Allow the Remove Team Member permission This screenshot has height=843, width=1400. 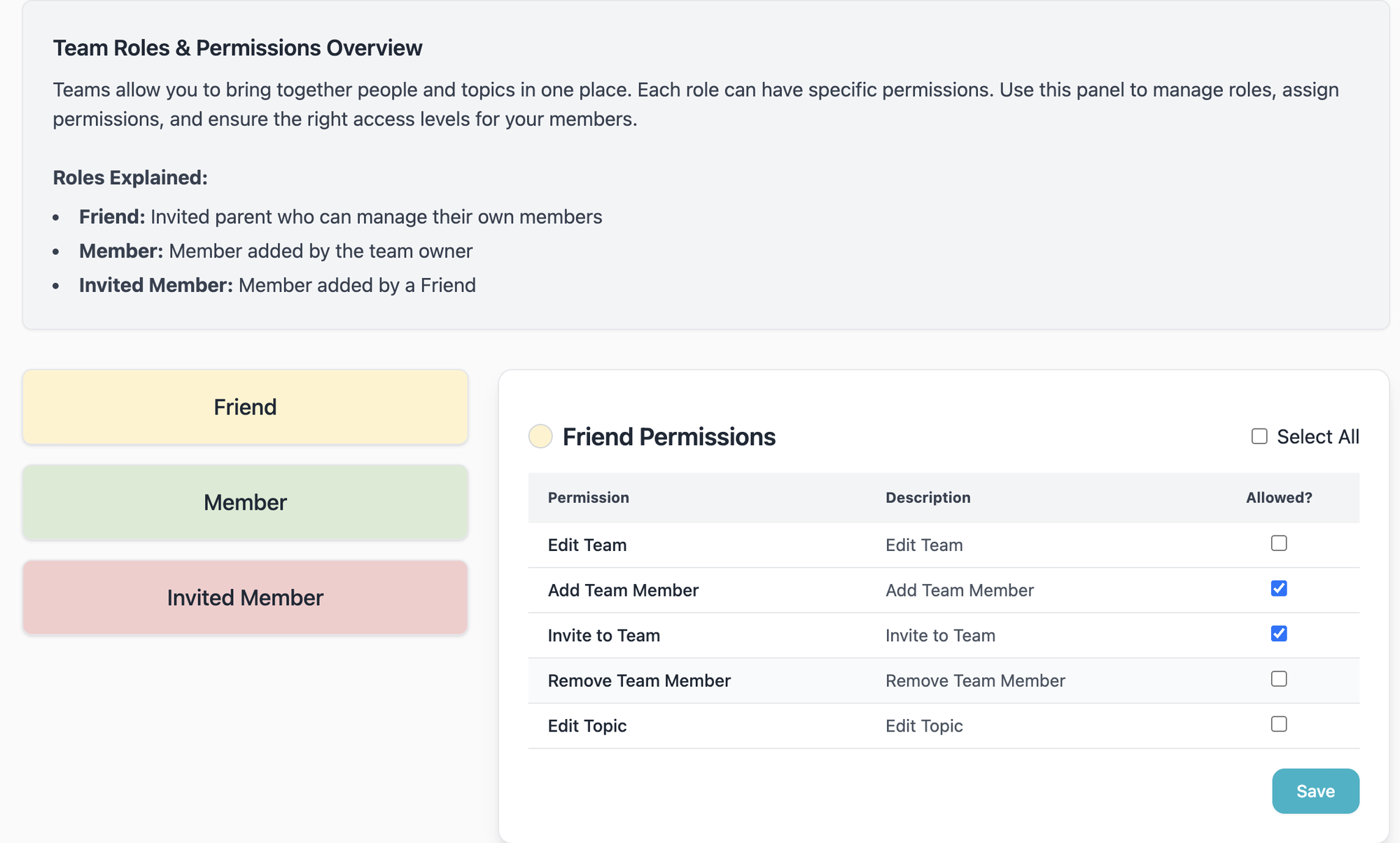[x=1279, y=679]
